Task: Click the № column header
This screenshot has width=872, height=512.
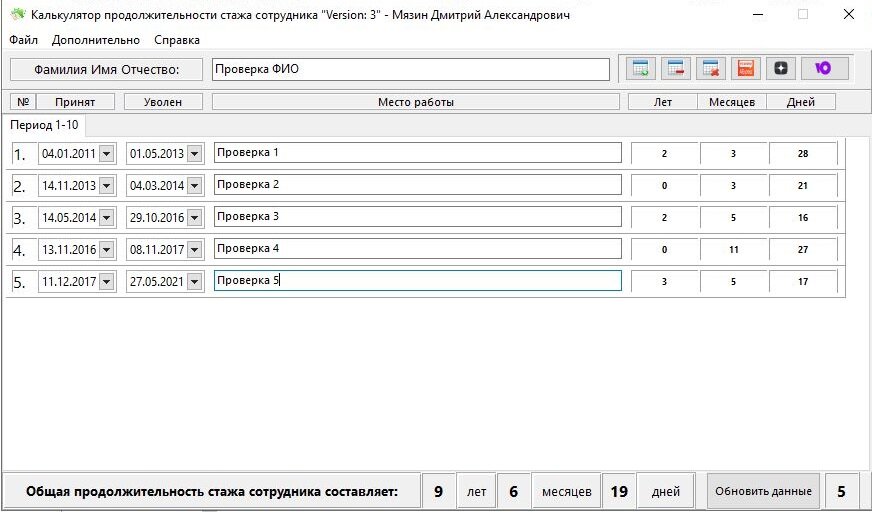Action: pos(23,102)
